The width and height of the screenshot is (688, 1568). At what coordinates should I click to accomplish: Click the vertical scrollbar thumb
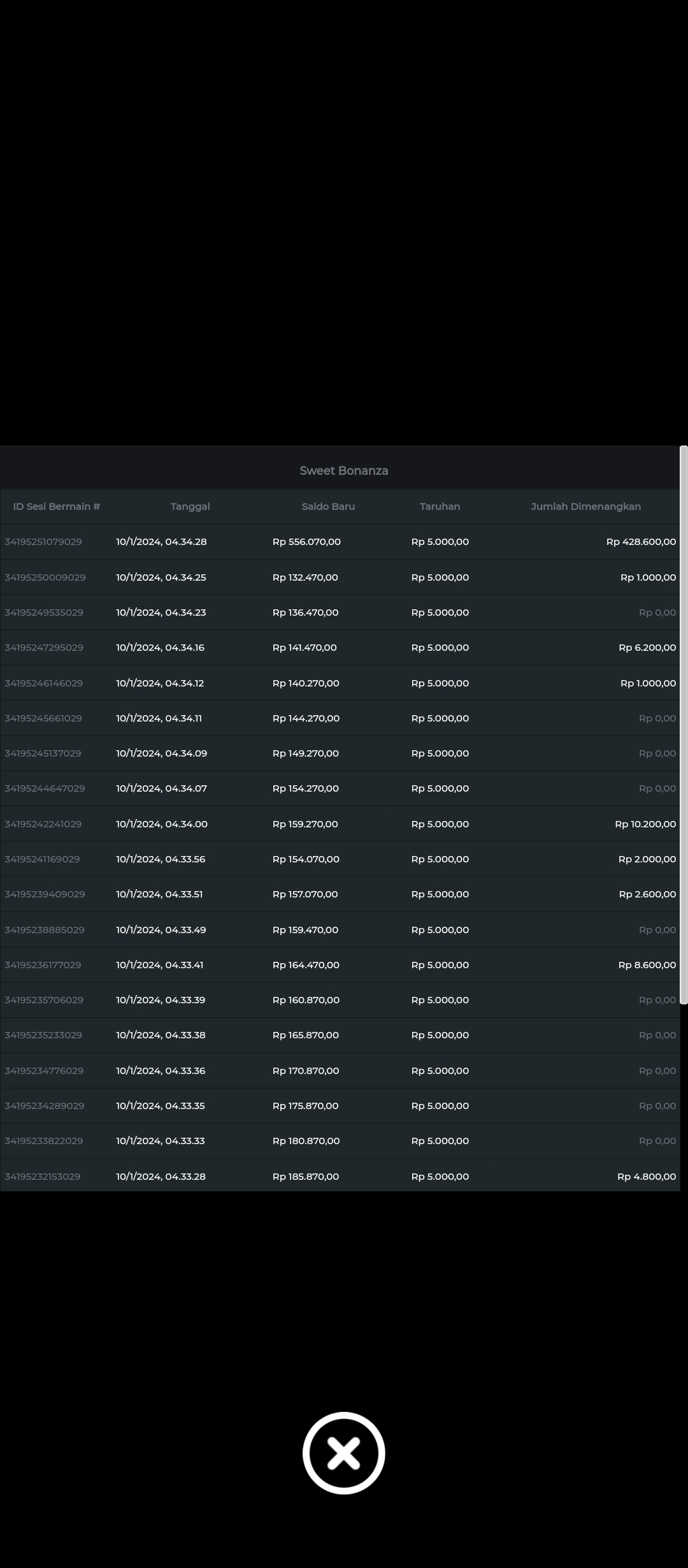pos(684,725)
